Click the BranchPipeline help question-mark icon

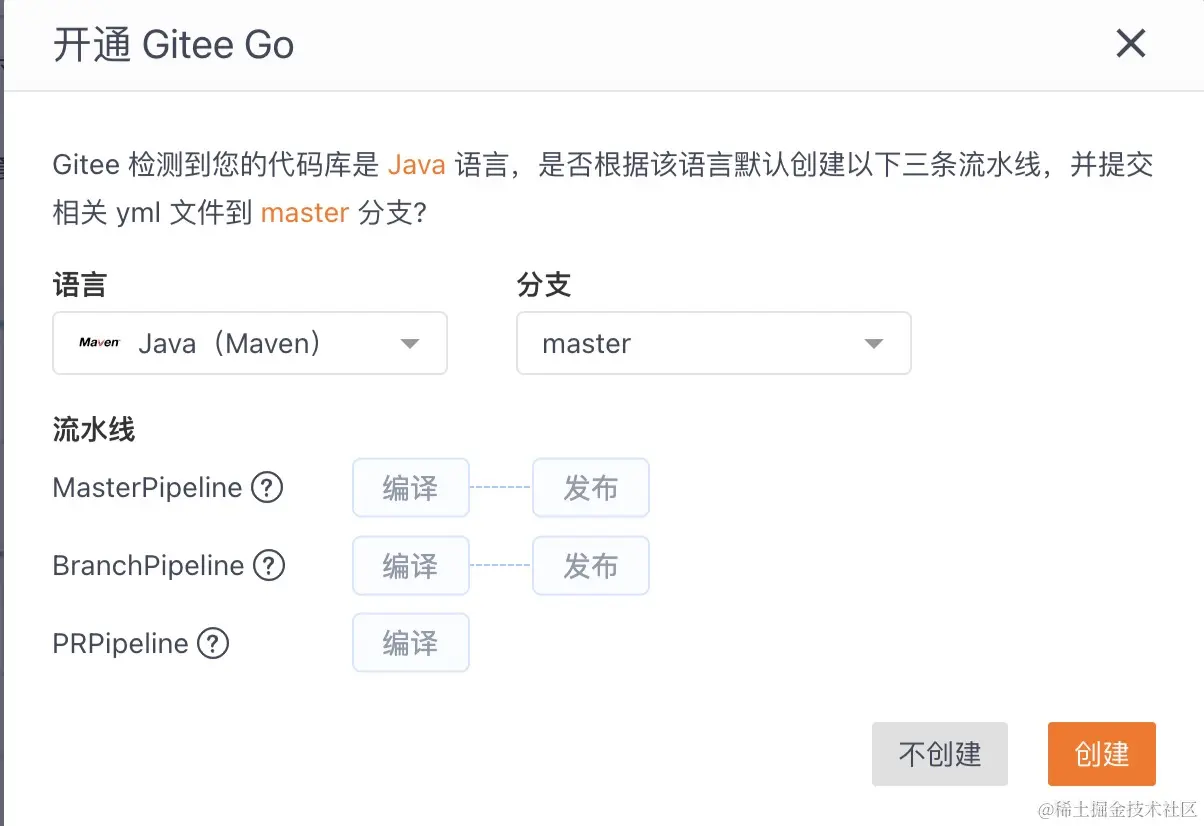pyautogui.click(x=269, y=566)
